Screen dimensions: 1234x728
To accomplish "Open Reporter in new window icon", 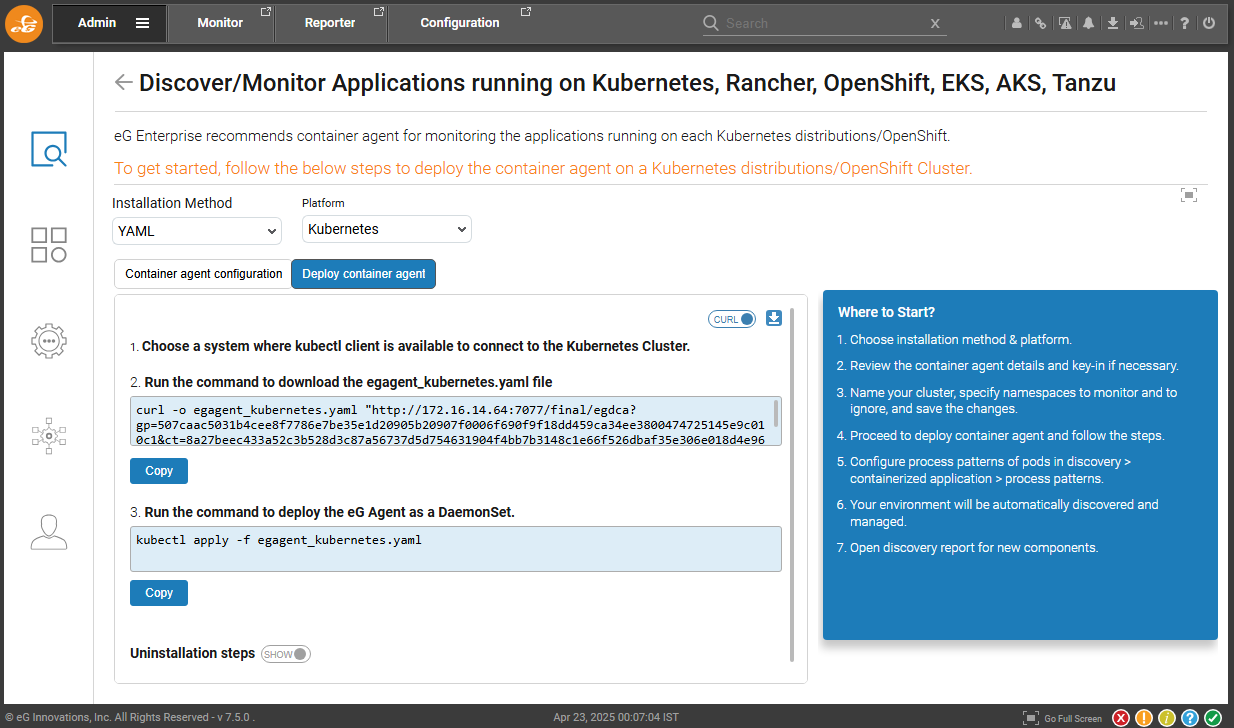I will tap(378, 12).
